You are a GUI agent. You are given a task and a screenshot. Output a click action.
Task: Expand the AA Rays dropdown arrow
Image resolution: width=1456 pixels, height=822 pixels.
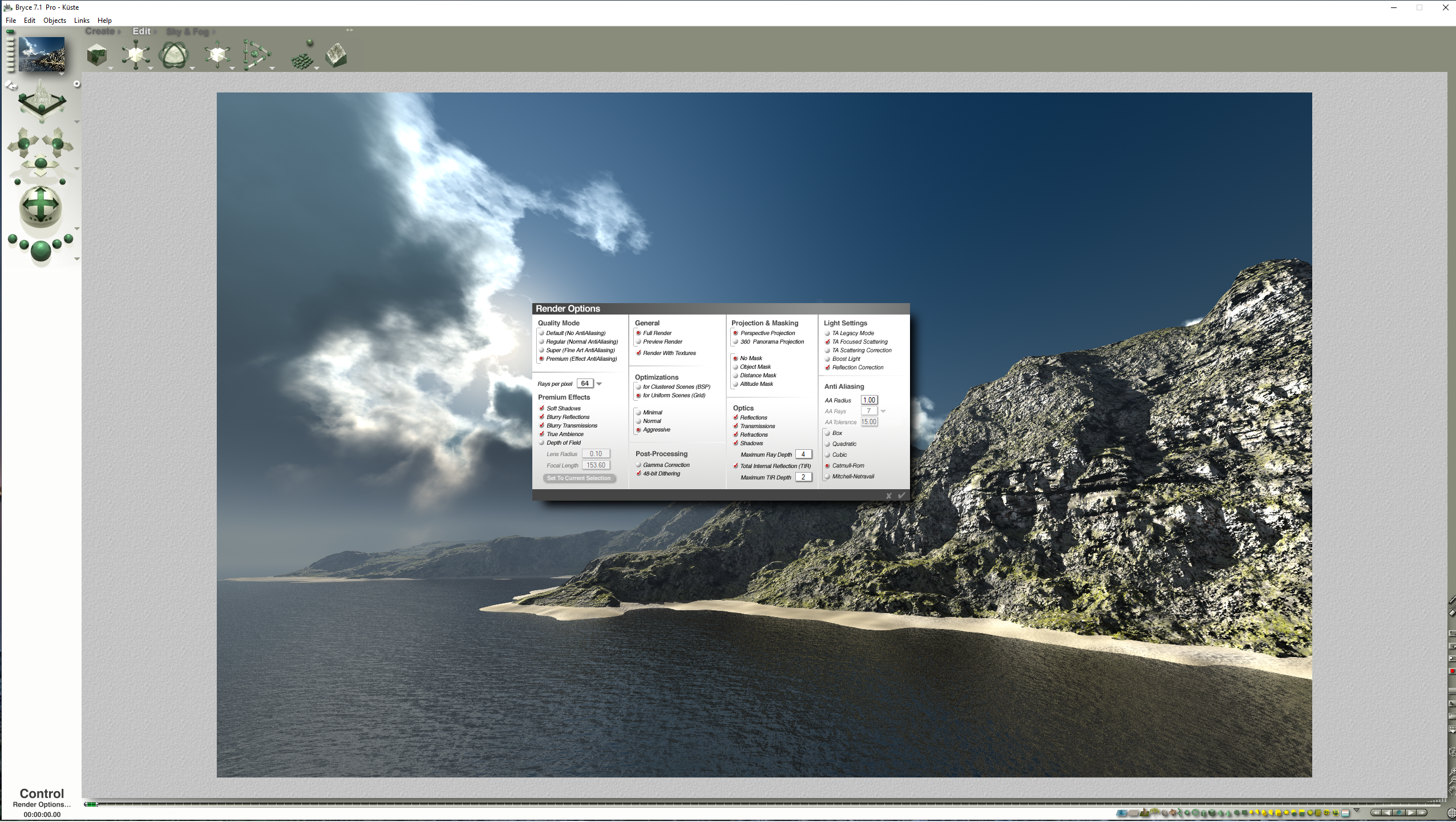[883, 412]
